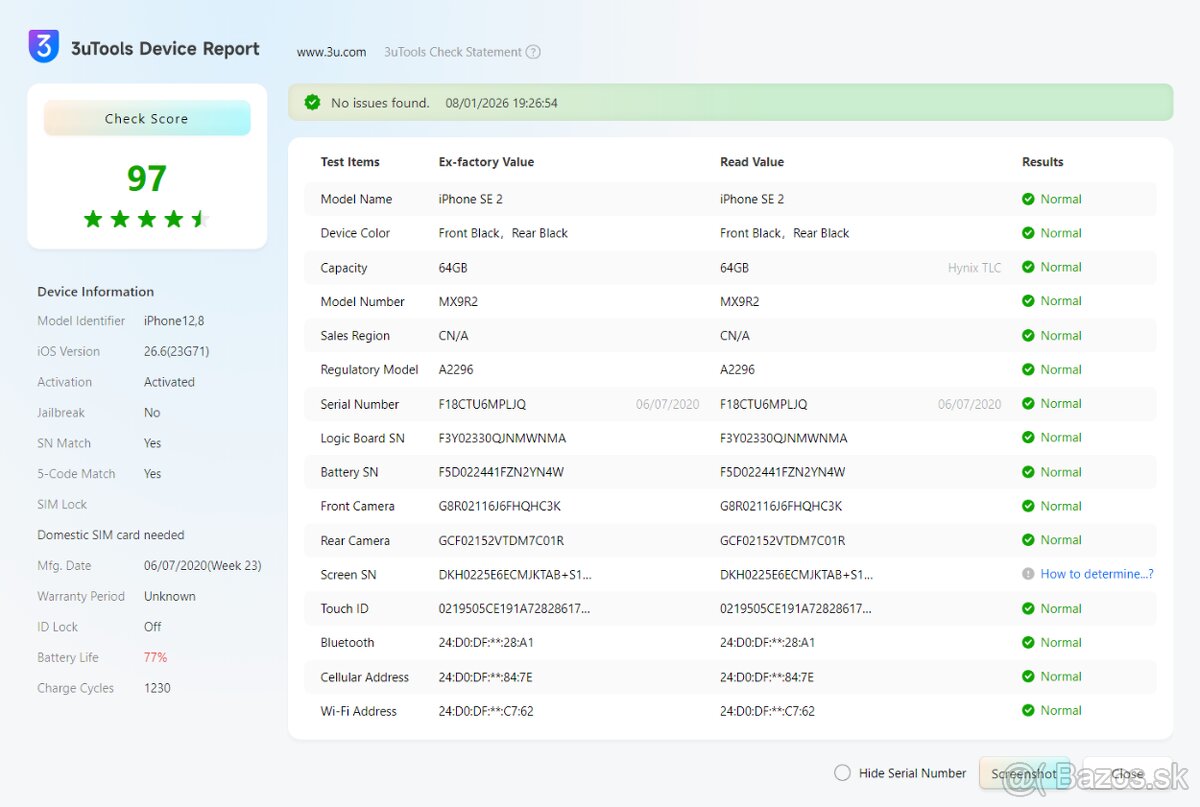Image resolution: width=1200 pixels, height=807 pixels.
Task: Open the 3uTools Check Statement help icon
Action: point(533,52)
